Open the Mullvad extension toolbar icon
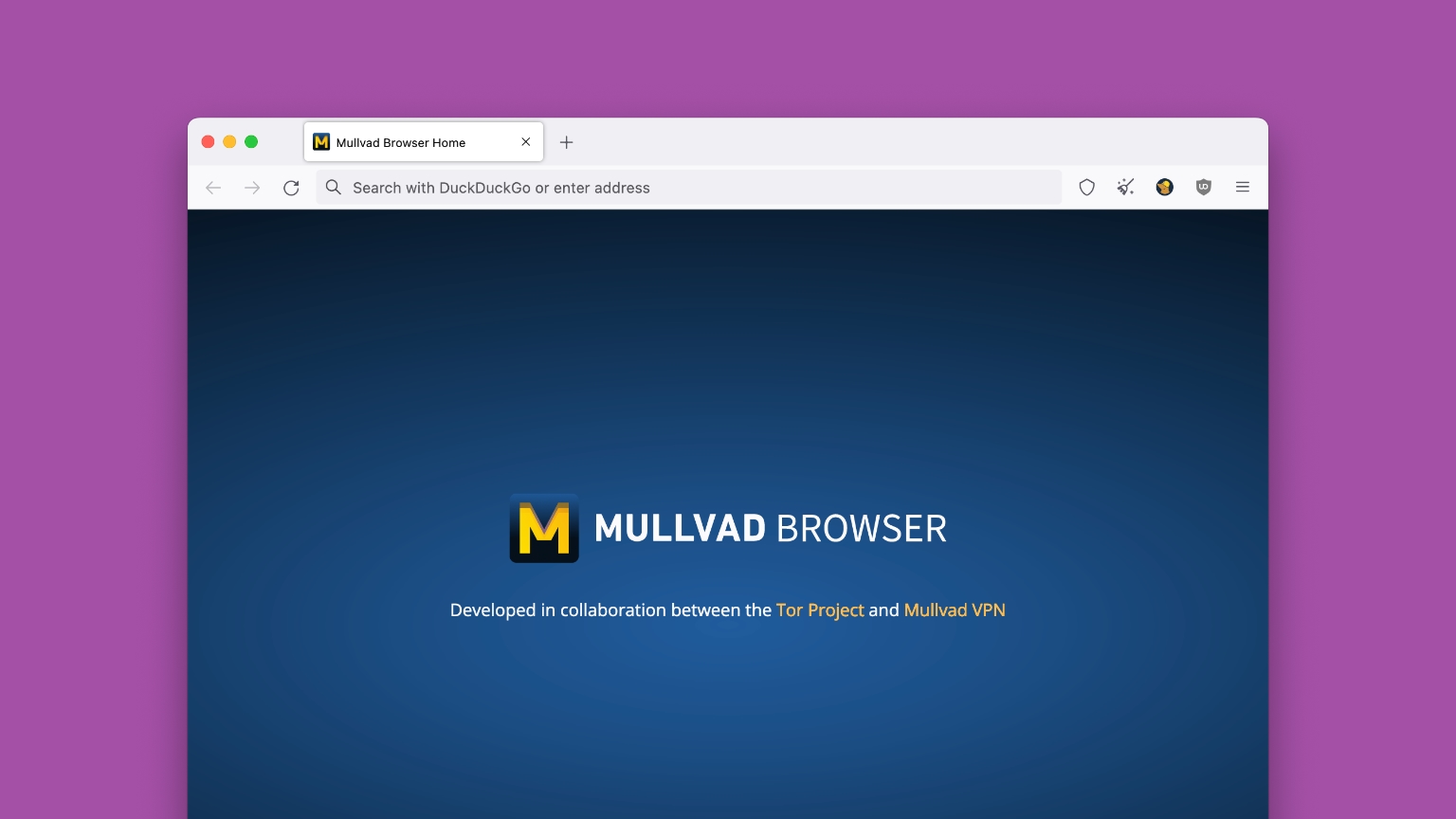 click(x=1165, y=188)
